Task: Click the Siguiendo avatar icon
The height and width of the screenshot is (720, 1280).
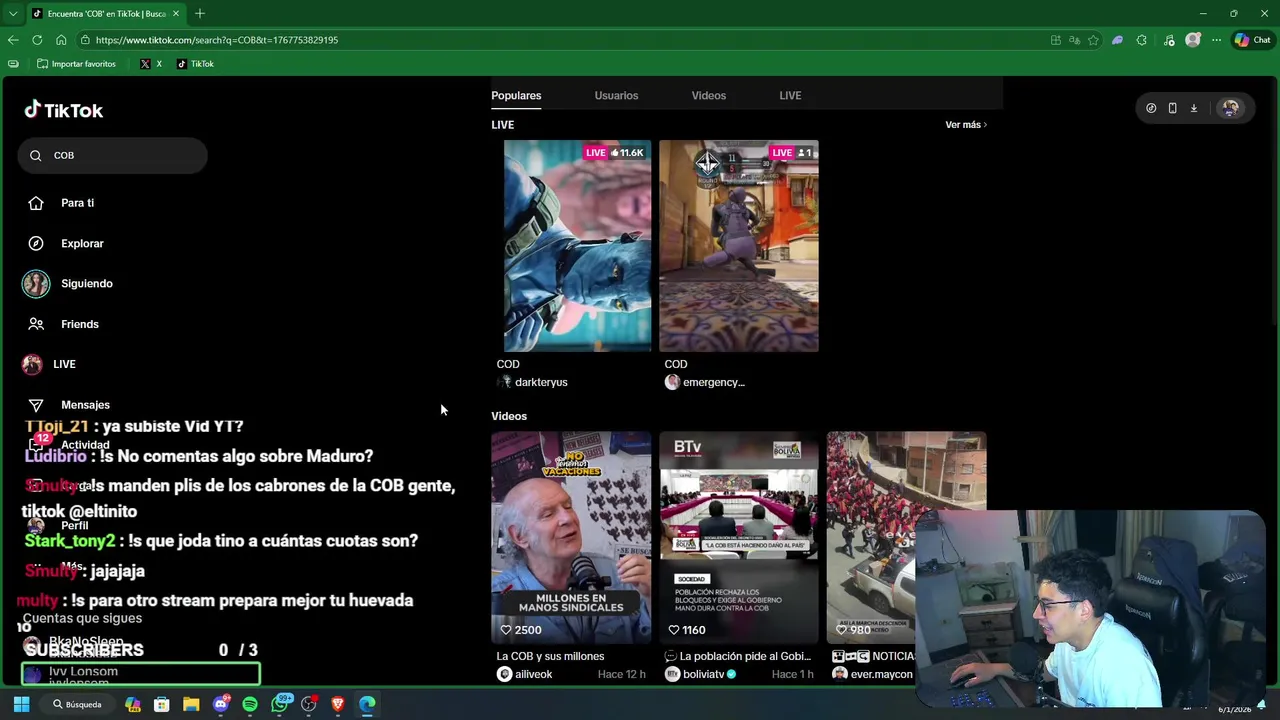Action: click(x=36, y=284)
